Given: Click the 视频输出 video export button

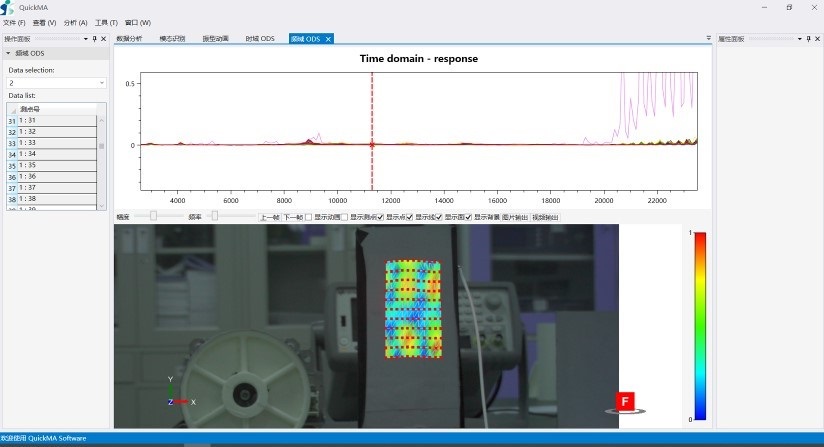Looking at the screenshot, I should point(545,217).
